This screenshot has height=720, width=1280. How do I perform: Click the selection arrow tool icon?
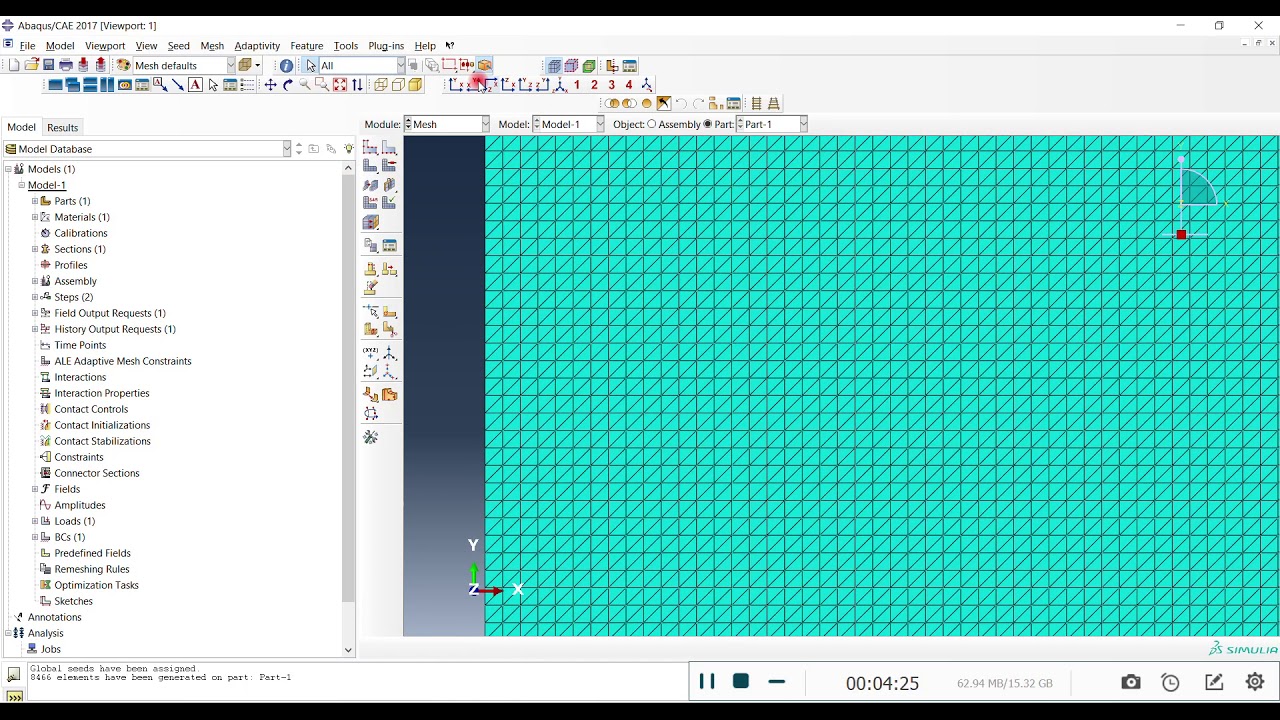(x=311, y=65)
